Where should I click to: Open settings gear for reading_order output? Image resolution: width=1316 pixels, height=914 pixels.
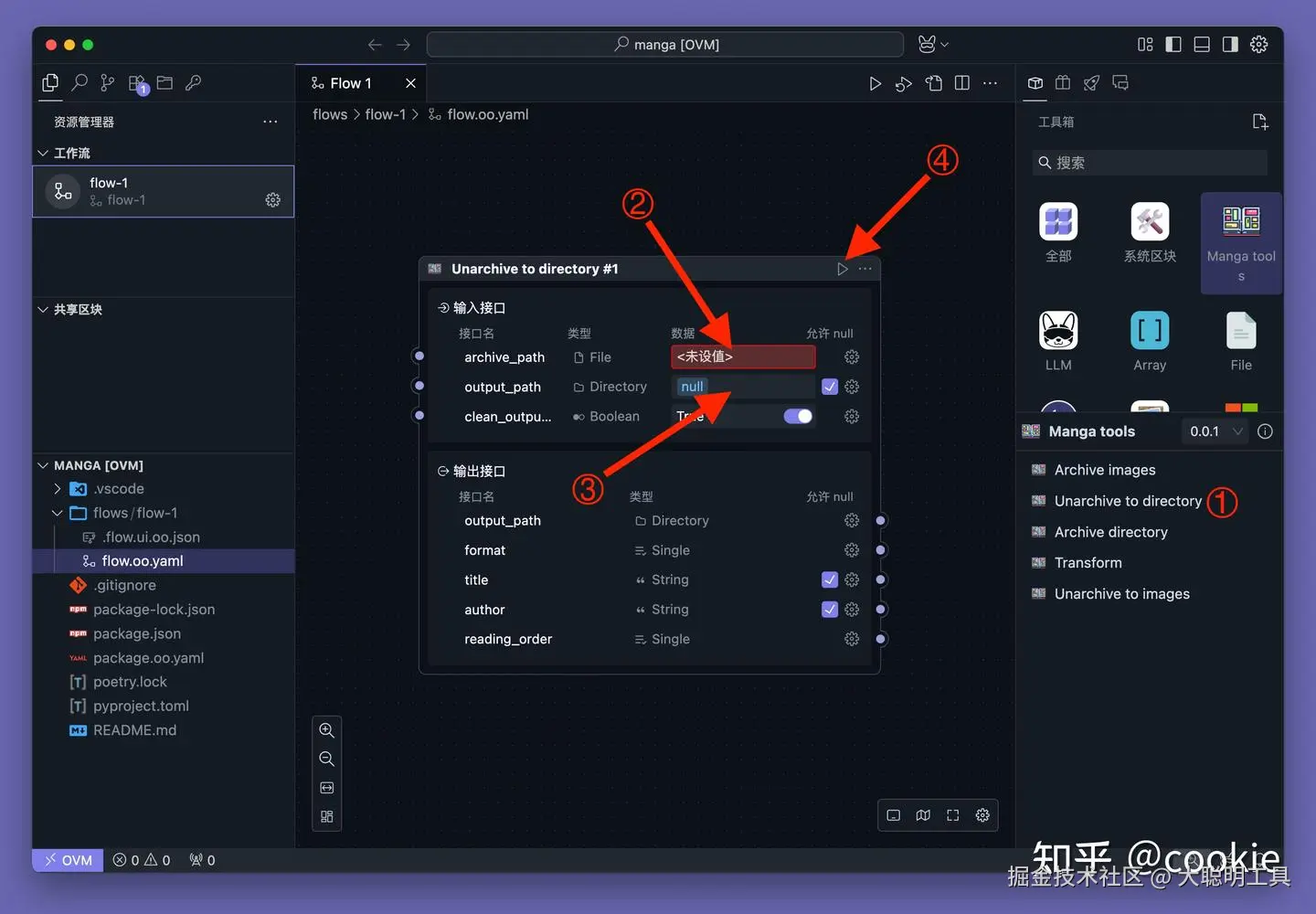[x=852, y=639]
